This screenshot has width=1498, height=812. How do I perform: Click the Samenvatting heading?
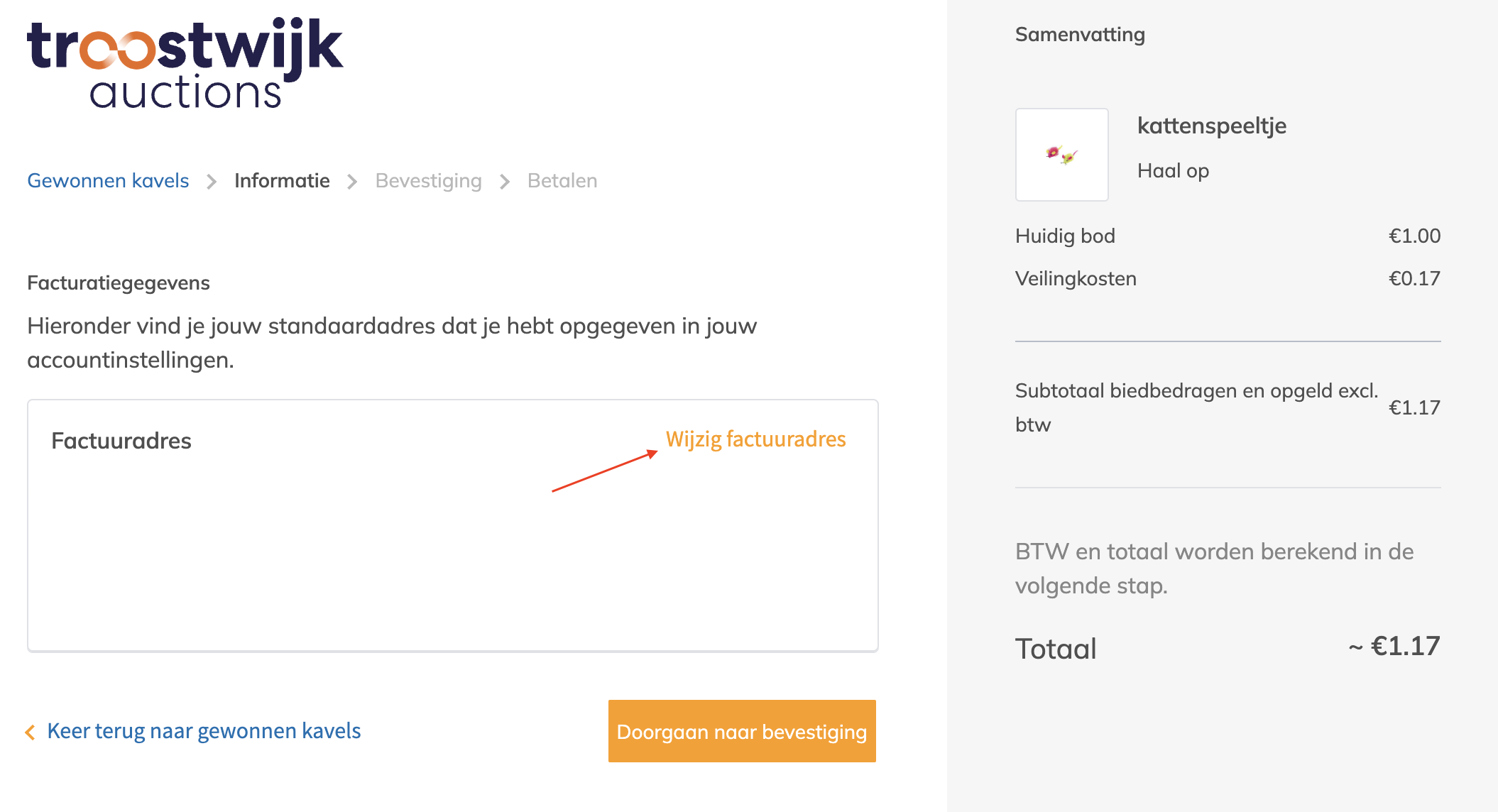tap(1080, 34)
